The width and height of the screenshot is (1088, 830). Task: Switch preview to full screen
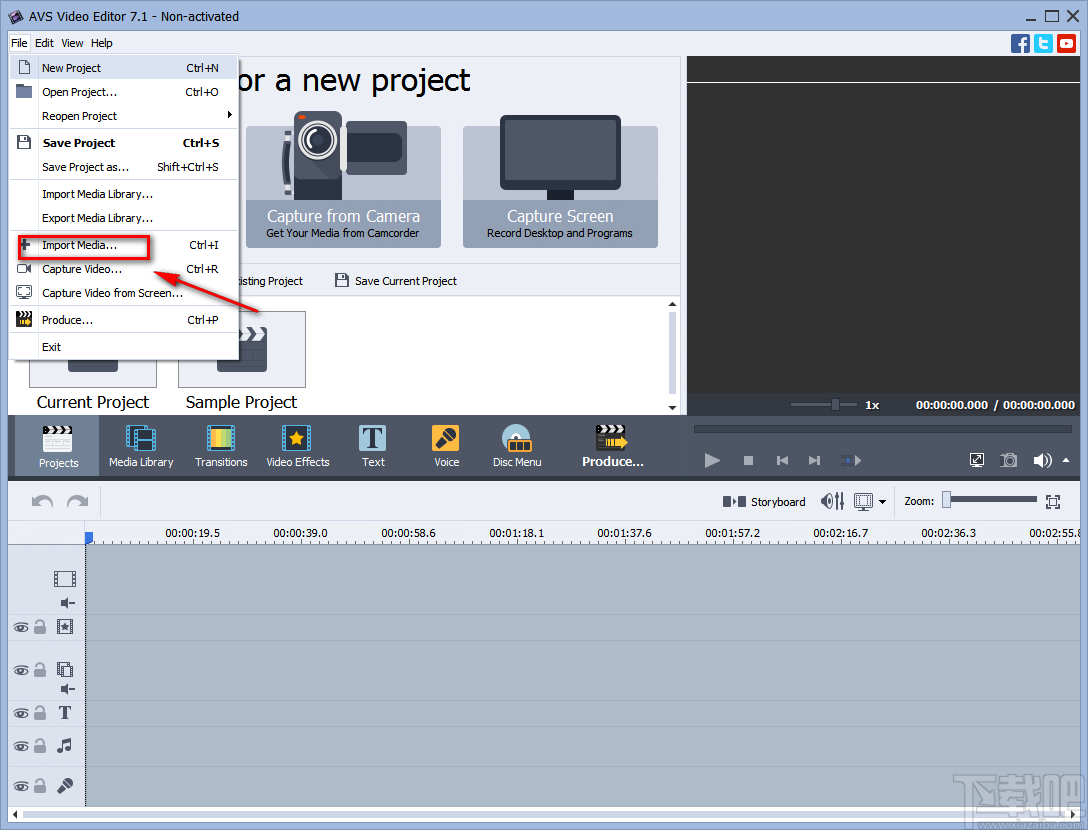coord(977,460)
